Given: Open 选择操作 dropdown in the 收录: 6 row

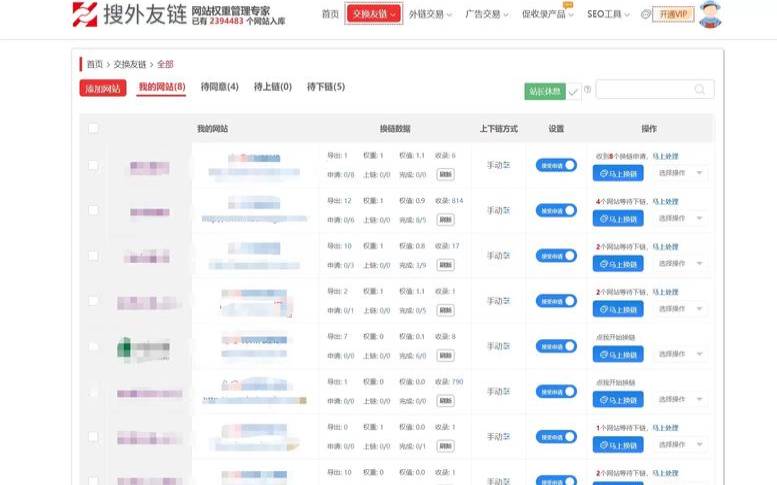Looking at the screenshot, I should click(x=680, y=173).
